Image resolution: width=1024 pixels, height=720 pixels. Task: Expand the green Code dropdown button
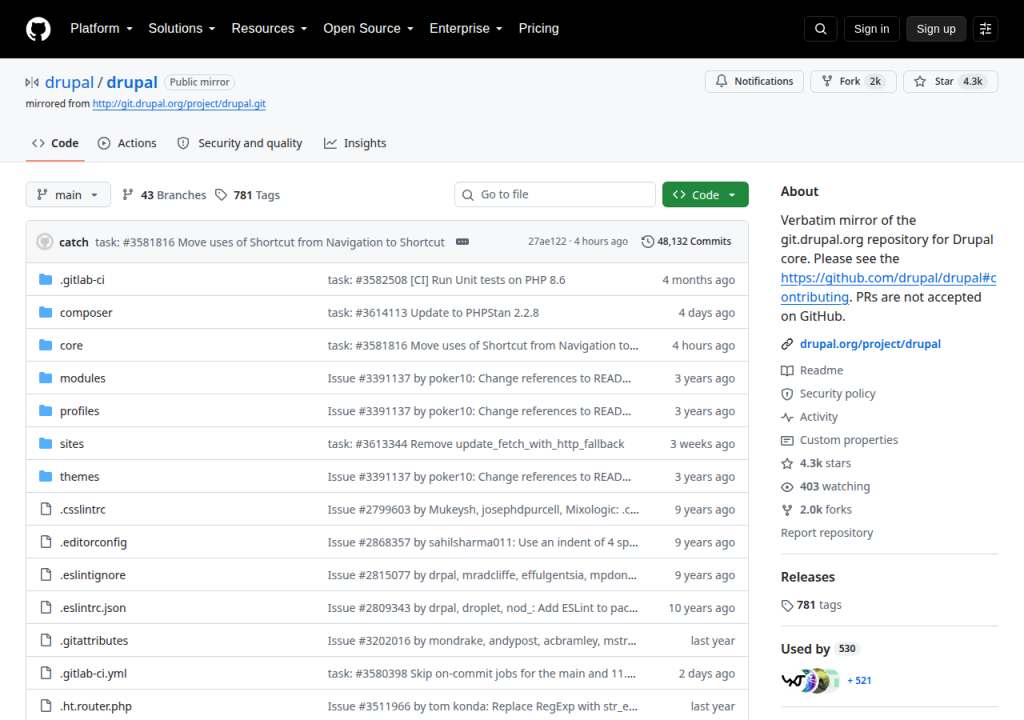point(705,195)
